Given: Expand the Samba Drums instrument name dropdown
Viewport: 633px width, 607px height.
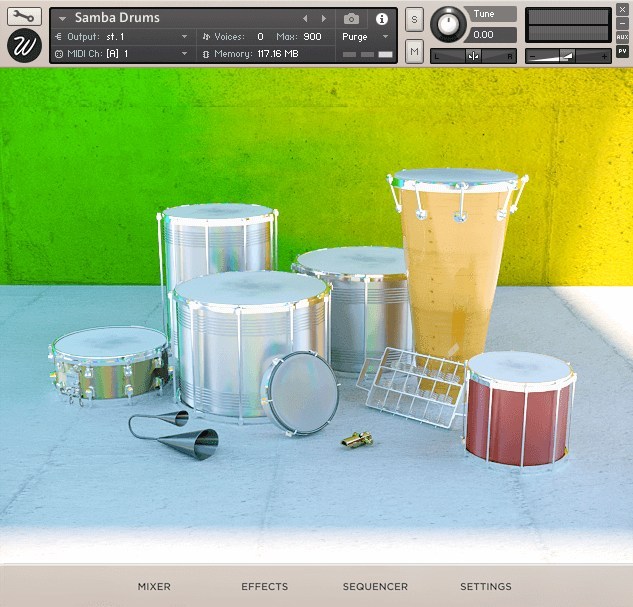Looking at the screenshot, I should pos(63,19).
